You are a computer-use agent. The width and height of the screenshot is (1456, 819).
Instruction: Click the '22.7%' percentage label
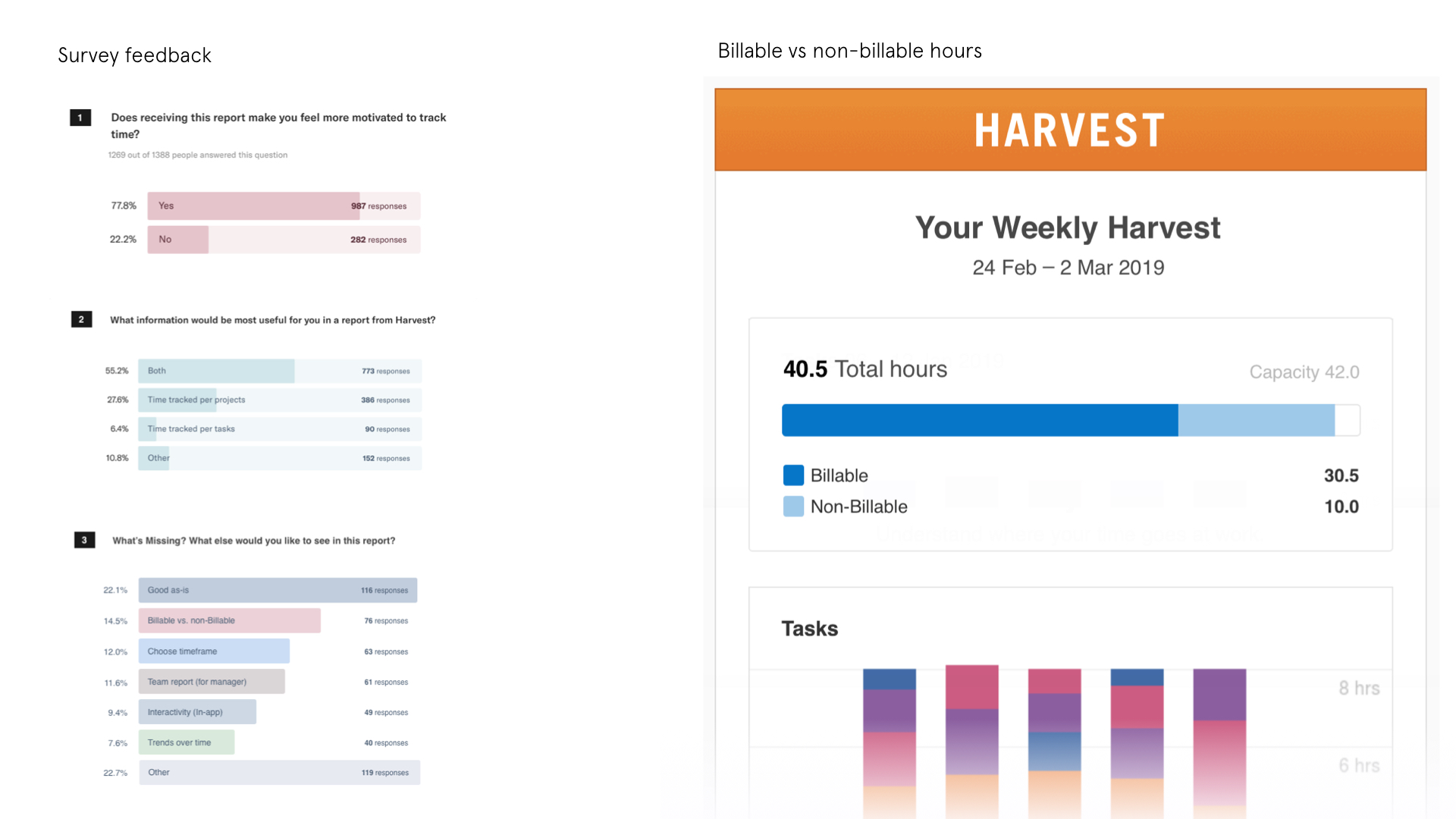point(115,773)
